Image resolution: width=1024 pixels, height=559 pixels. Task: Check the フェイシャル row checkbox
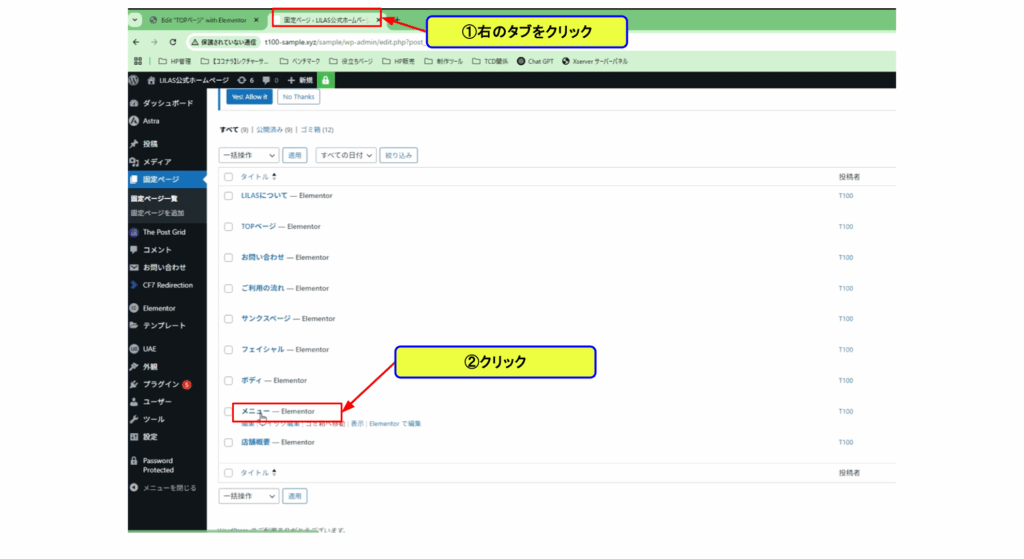tap(229, 349)
